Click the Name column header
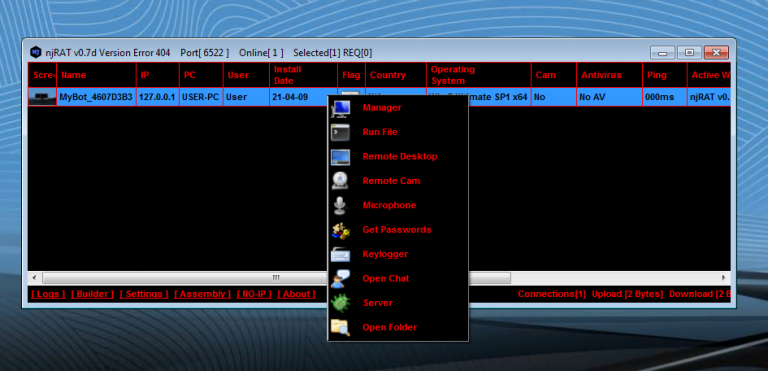768x371 pixels. click(x=96, y=75)
